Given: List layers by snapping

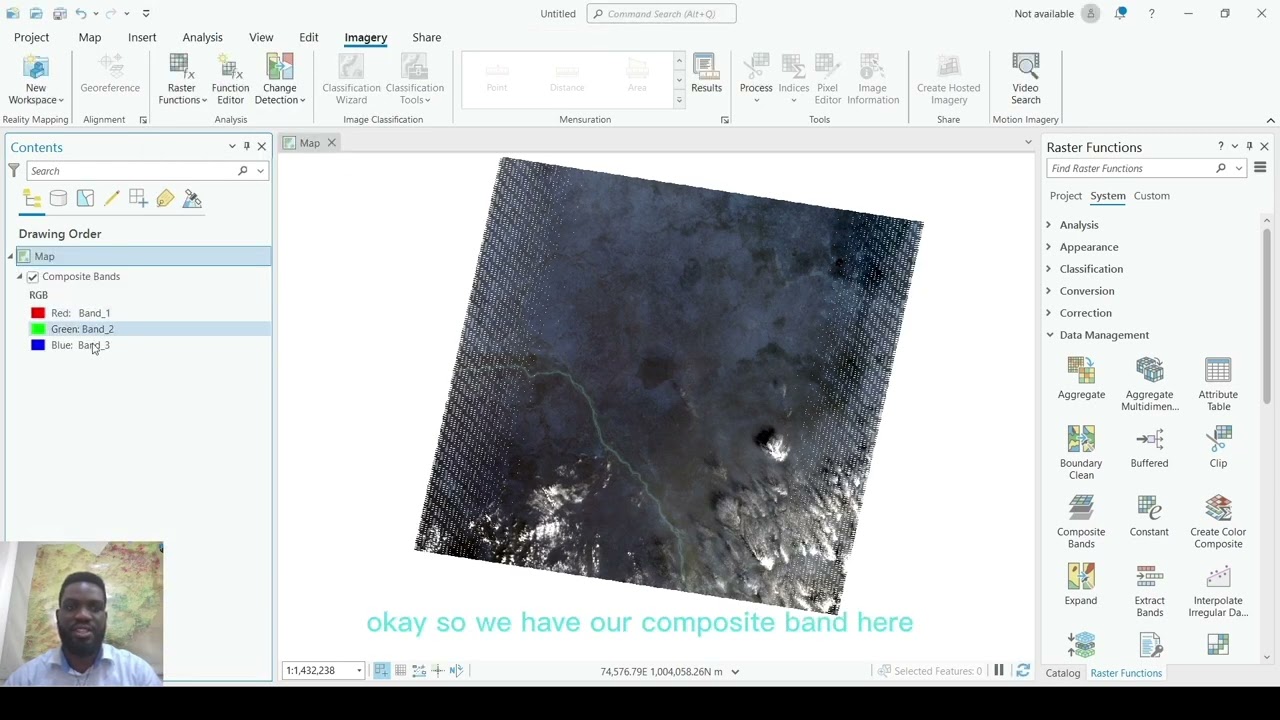Looking at the screenshot, I should pyautogui.click(x=138, y=199).
